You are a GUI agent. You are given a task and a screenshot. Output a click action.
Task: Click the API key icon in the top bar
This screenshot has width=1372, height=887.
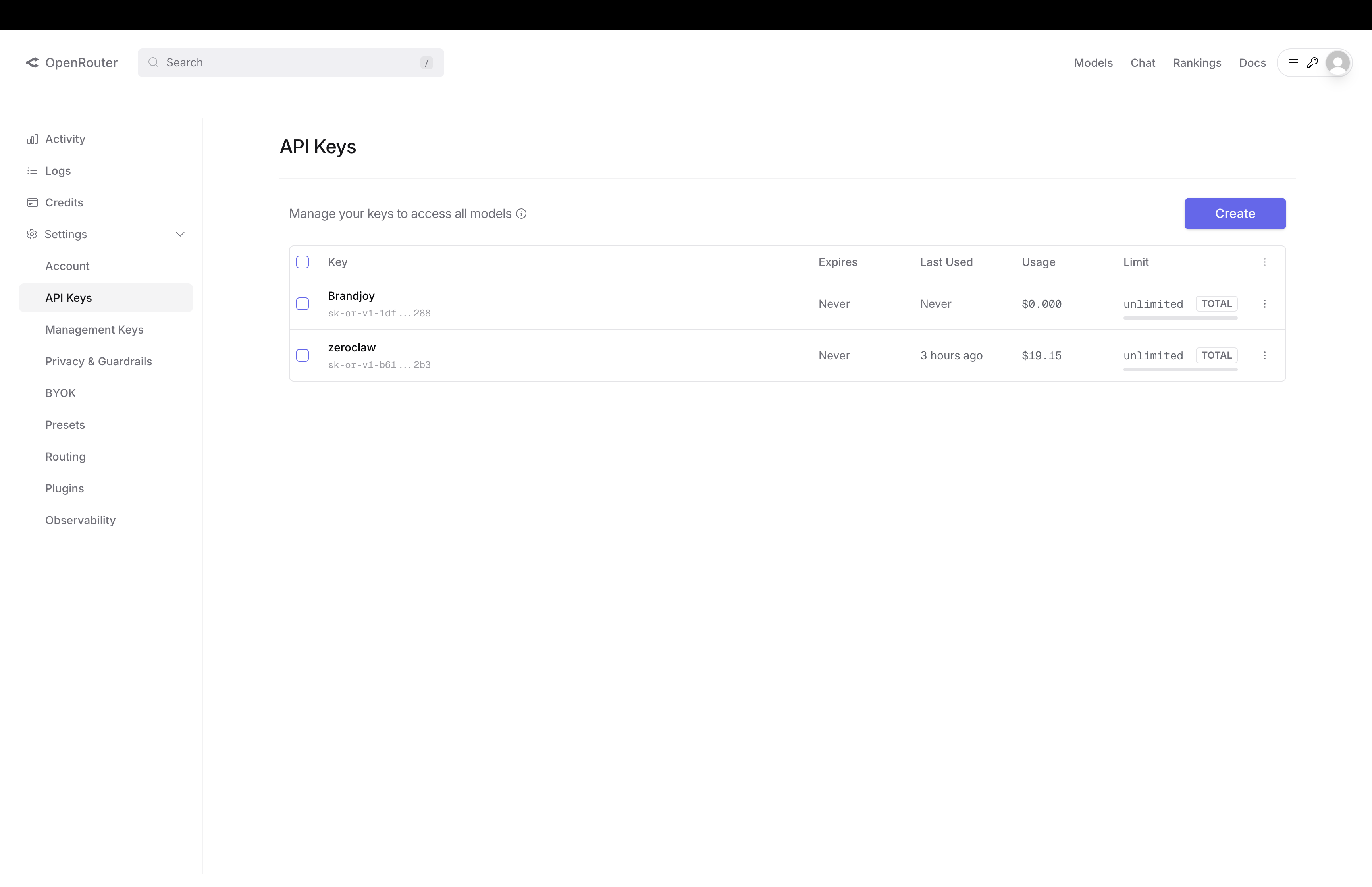(1313, 62)
